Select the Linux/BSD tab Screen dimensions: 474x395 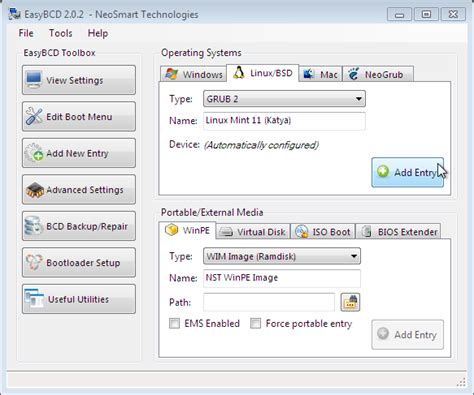[263, 73]
